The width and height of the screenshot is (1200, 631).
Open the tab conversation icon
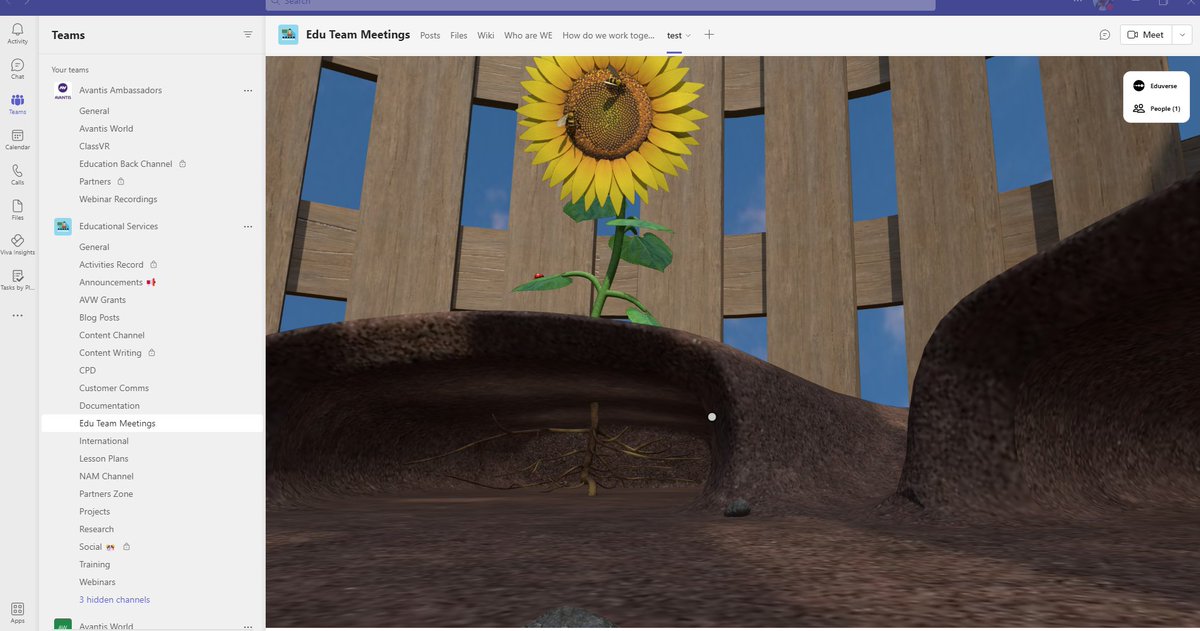click(1104, 34)
